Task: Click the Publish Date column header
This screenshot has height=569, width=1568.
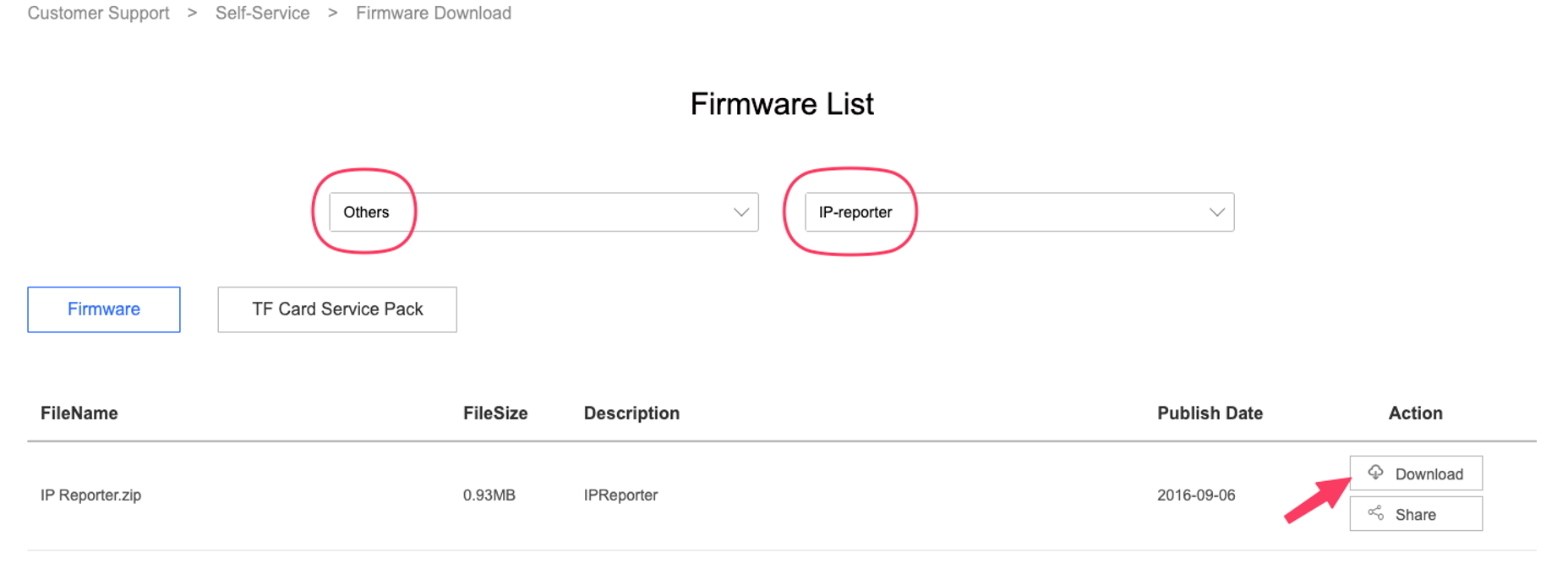Action: pyautogui.click(x=1210, y=413)
